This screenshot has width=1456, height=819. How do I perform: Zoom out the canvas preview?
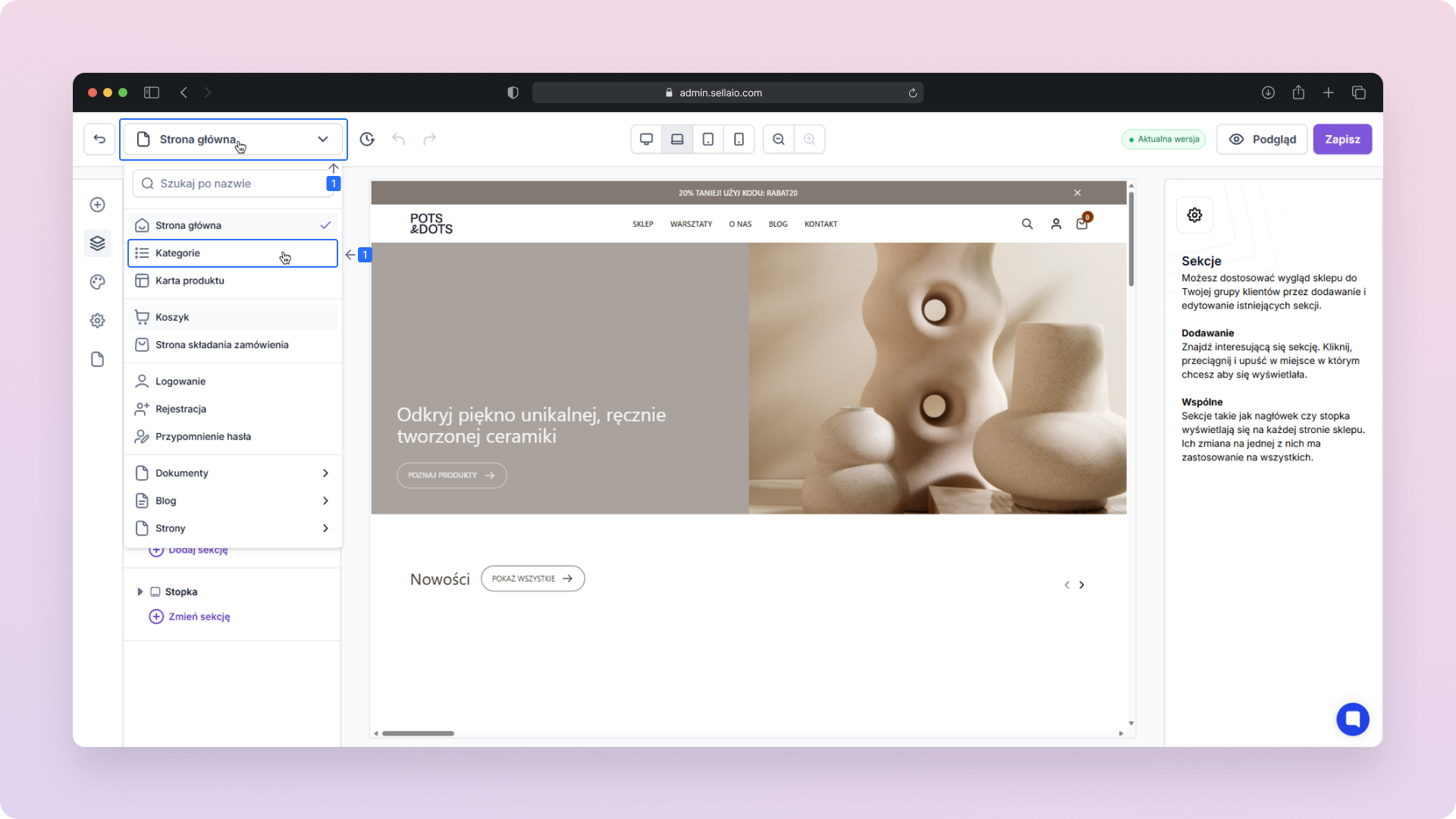(779, 140)
